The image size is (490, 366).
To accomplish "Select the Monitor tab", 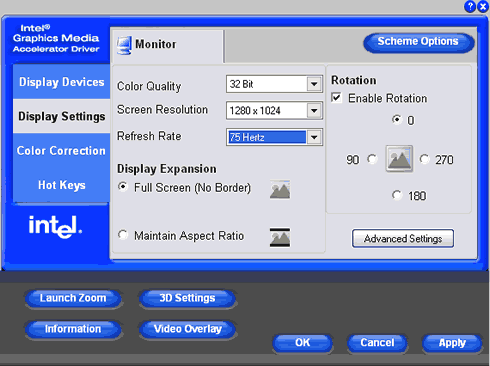I will click(168, 46).
